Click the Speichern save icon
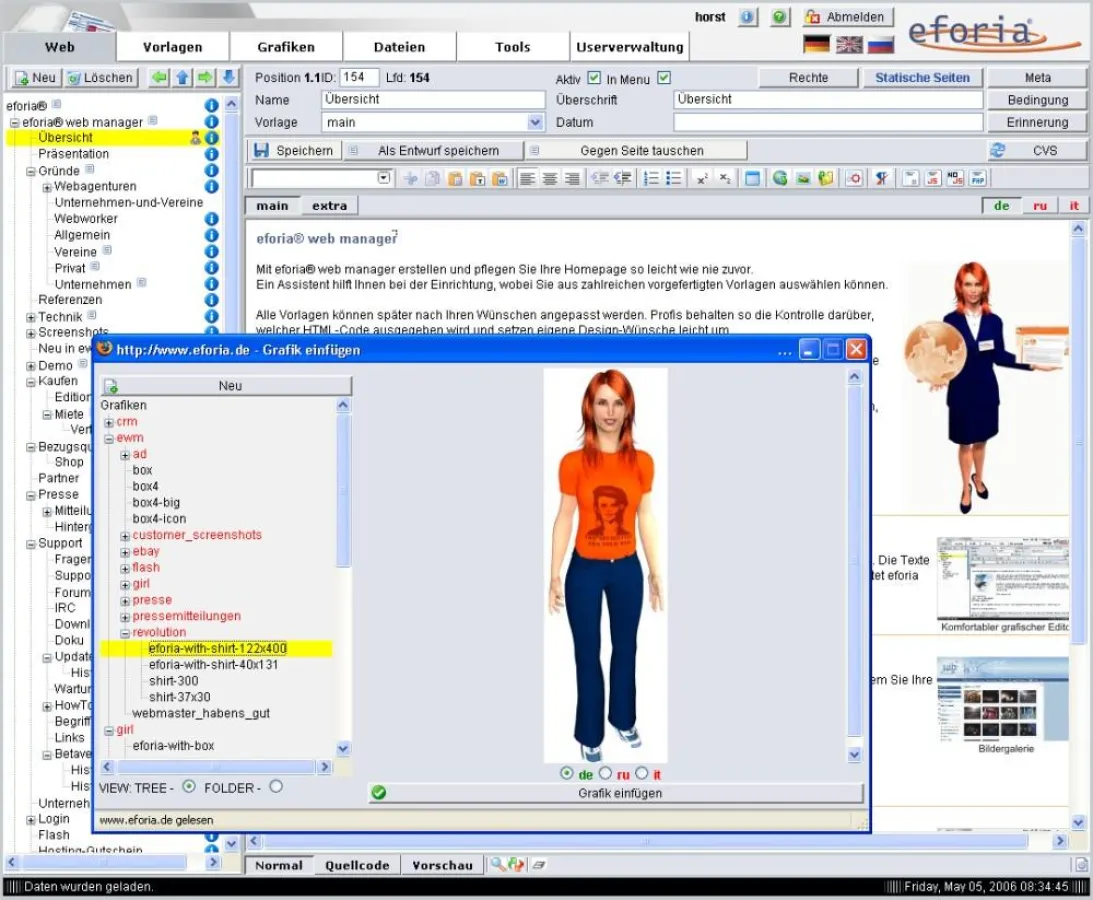This screenshot has width=1093, height=900. [264, 150]
